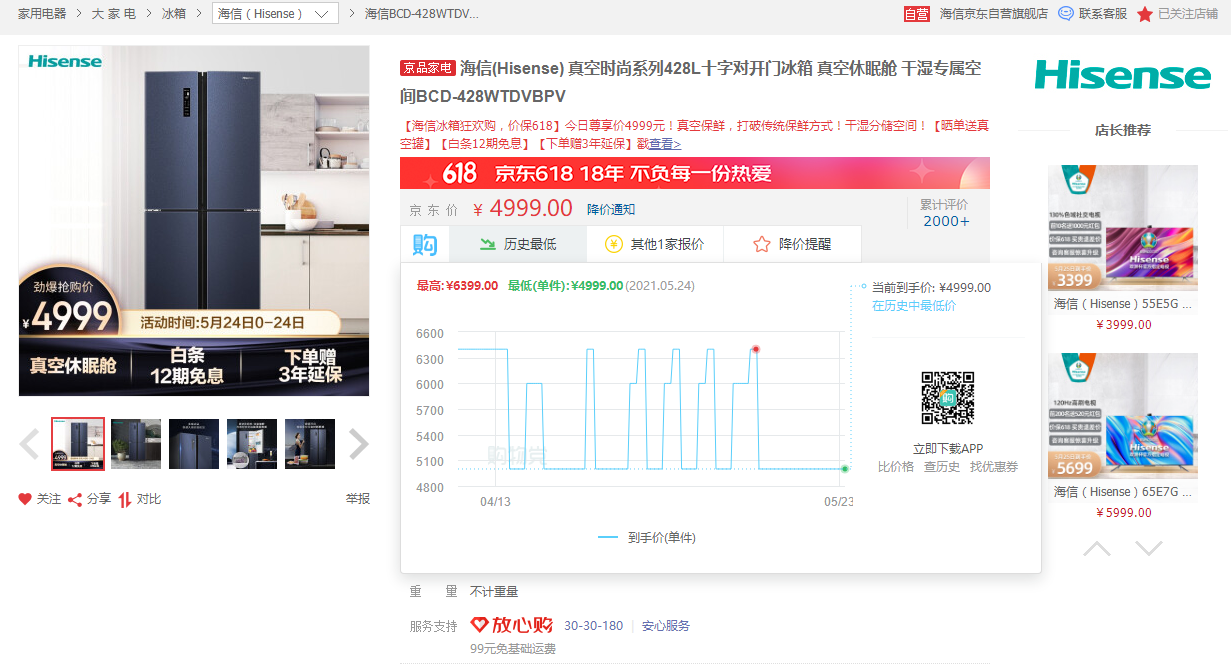Click the 最高:¥6399.00 label
The height and width of the screenshot is (669, 1231).
[x=457, y=286]
